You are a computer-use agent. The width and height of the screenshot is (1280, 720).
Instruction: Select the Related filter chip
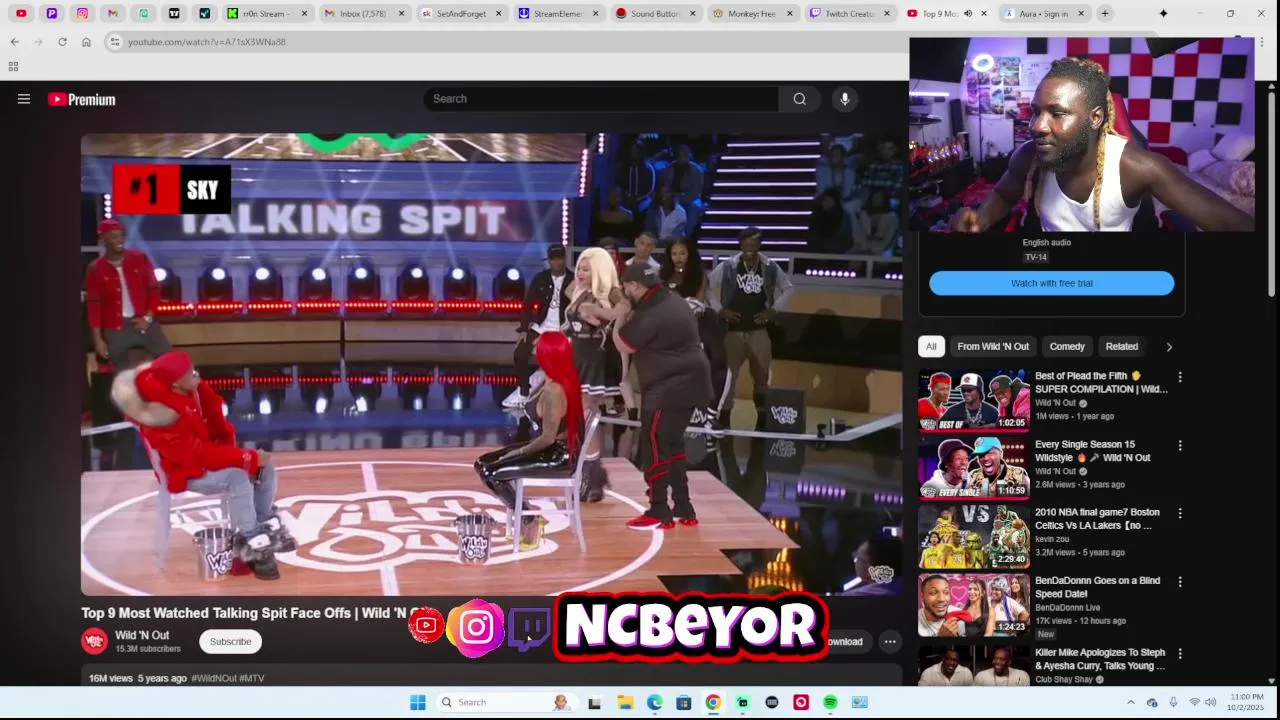(1122, 346)
